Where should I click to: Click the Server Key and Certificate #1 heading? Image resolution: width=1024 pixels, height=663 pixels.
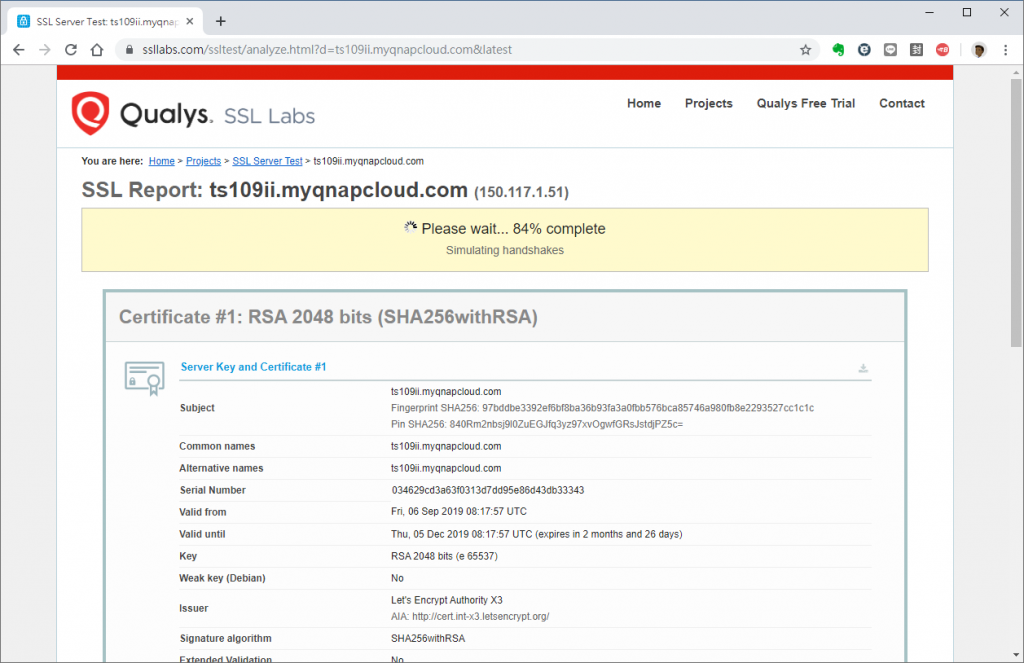coord(253,367)
